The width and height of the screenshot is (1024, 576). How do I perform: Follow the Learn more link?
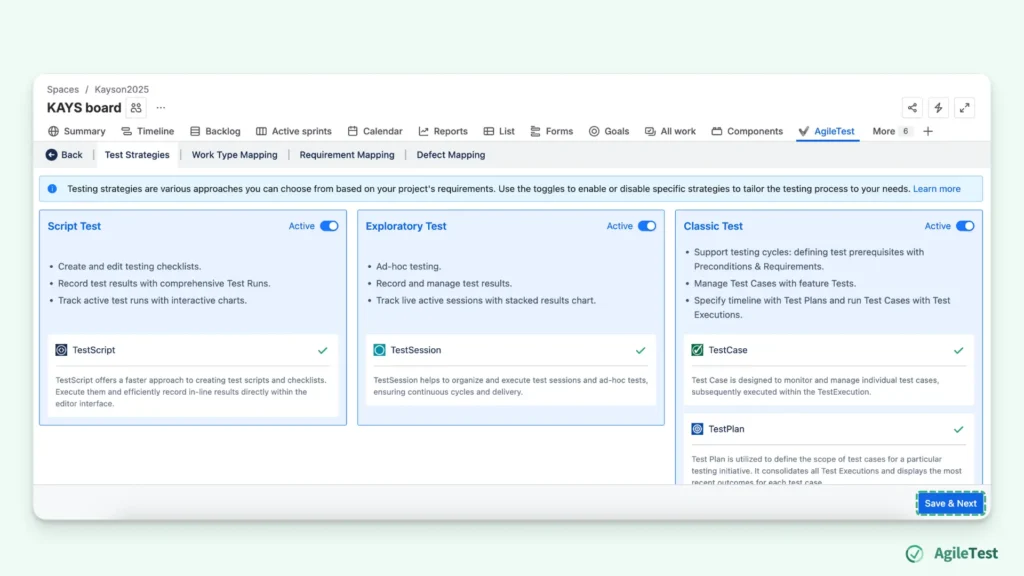click(936, 189)
